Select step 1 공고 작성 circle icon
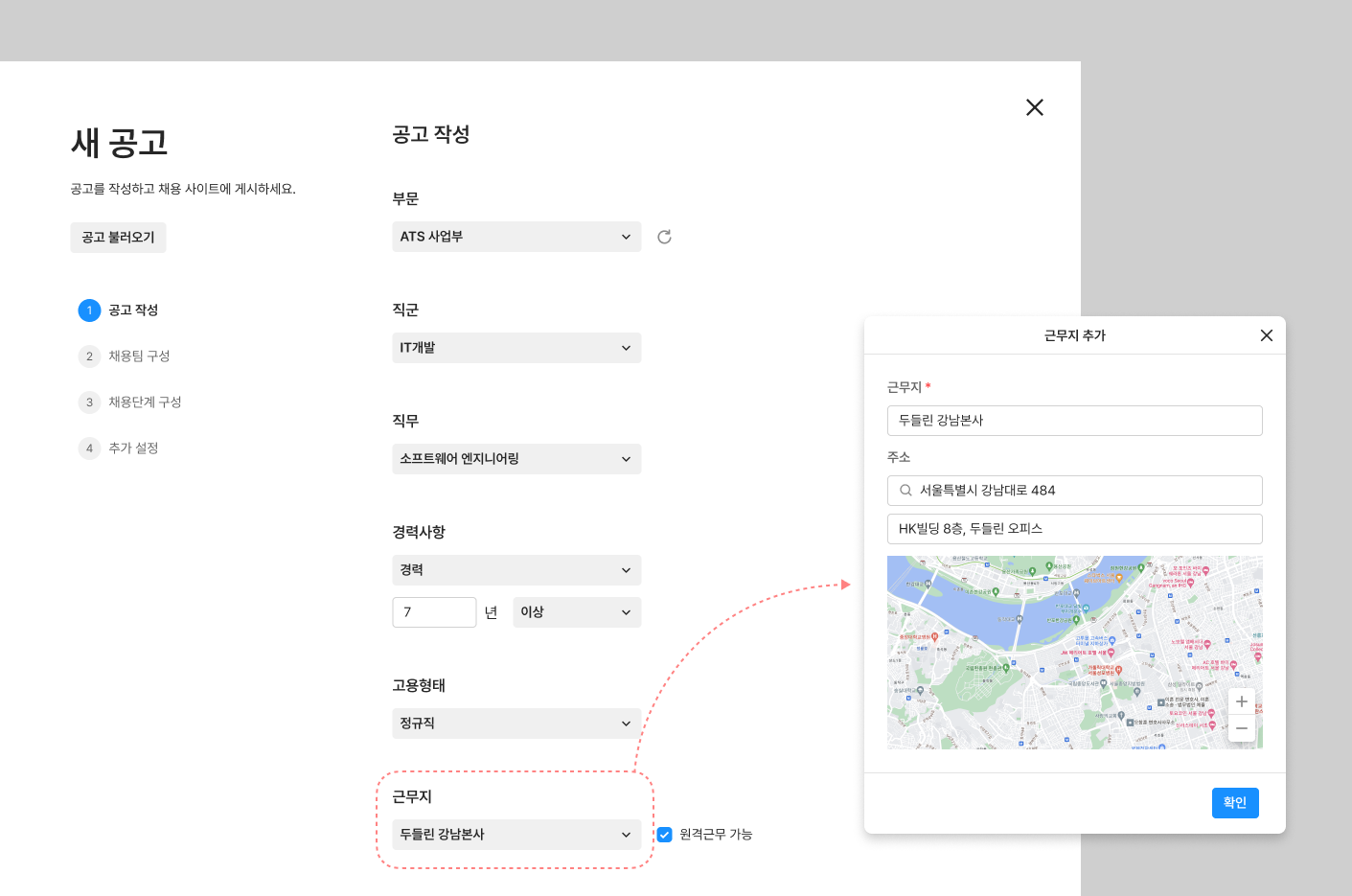The width and height of the screenshot is (1352, 896). (89, 310)
